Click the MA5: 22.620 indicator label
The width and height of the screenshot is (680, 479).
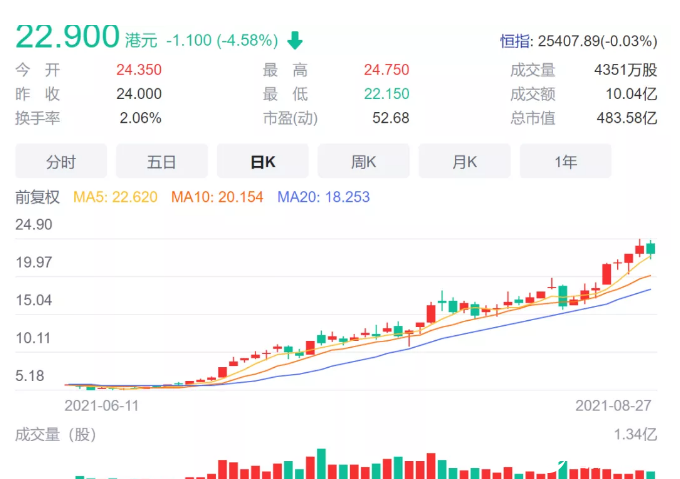115,197
